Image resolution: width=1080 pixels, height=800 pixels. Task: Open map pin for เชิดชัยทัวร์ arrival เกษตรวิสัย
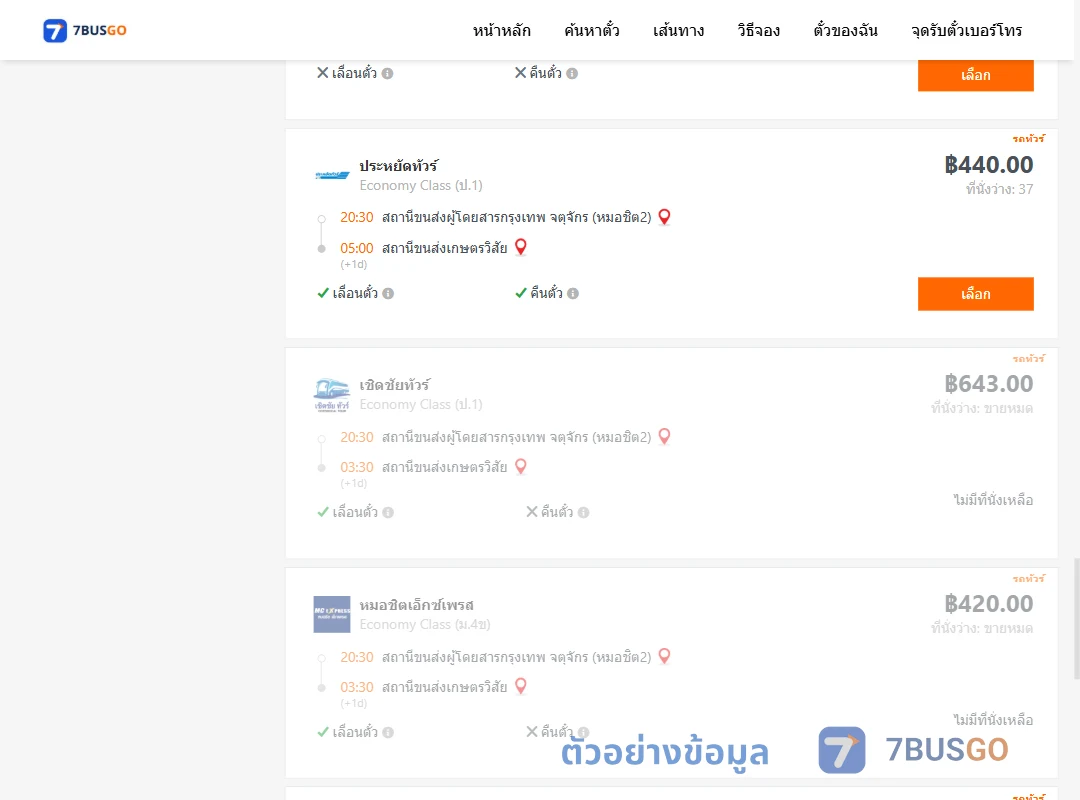(x=521, y=466)
